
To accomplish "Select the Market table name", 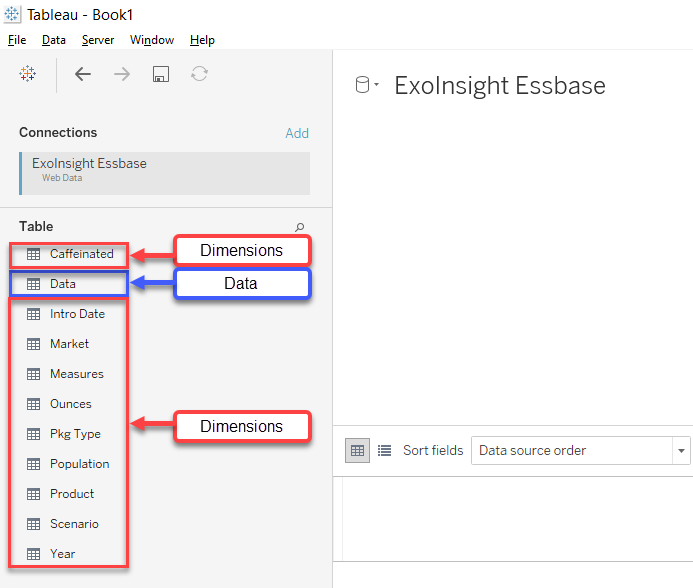I will [x=69, y=344].
